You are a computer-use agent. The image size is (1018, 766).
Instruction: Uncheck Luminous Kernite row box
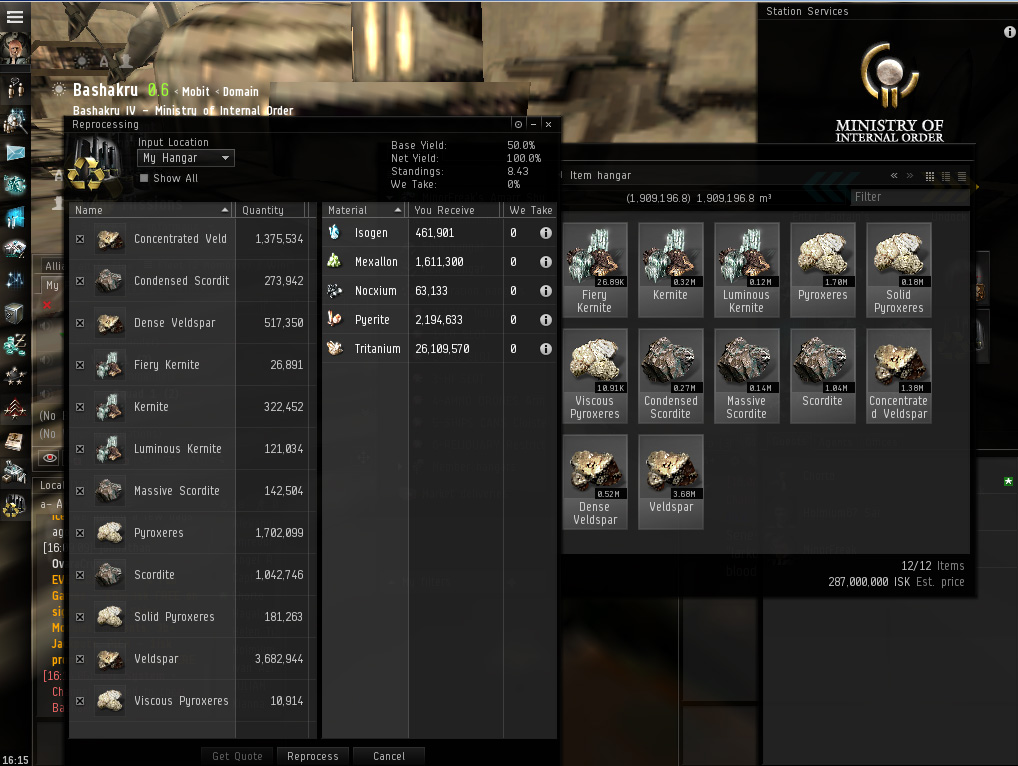point(80,449)
